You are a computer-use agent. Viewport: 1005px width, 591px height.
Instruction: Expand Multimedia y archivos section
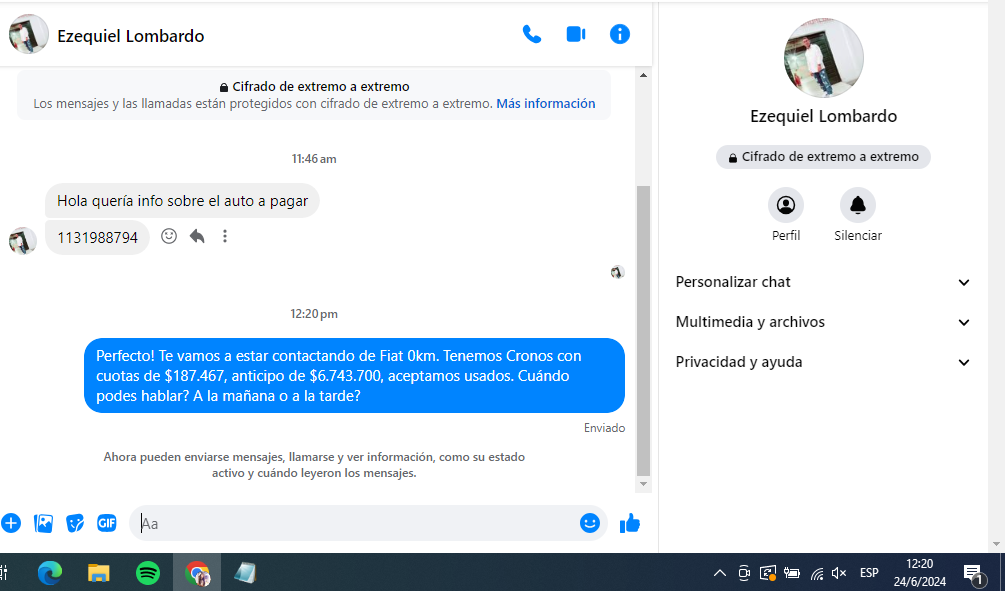tap(823, 322)
